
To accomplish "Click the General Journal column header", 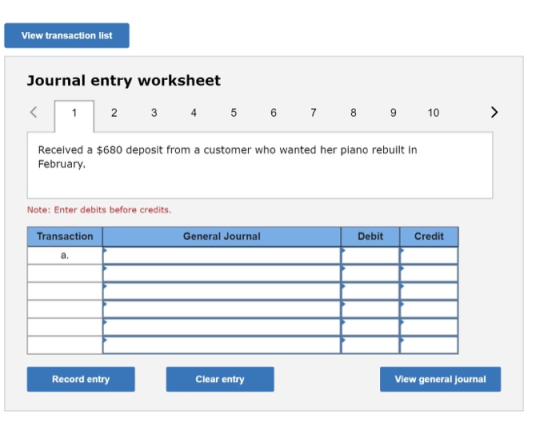I will tap(221, 236).
